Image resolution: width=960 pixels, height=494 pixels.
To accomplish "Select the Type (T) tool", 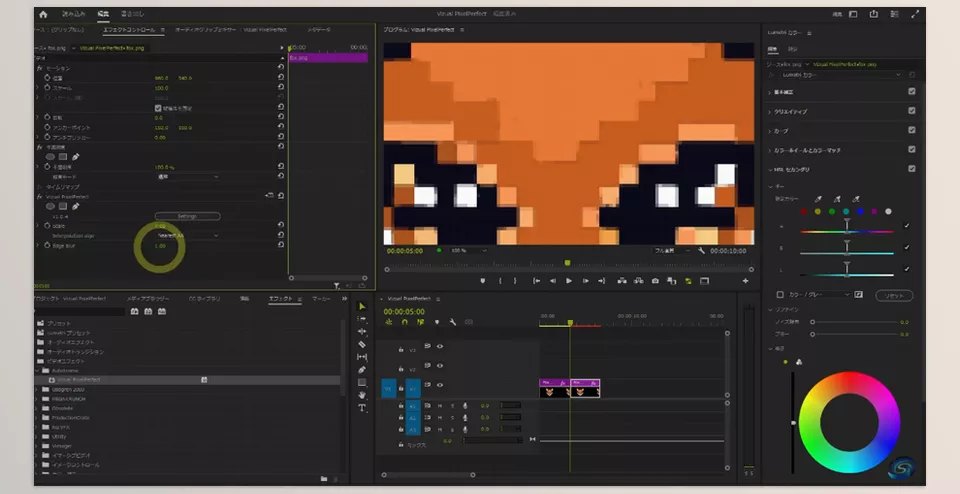I will [x=362, y=408].
